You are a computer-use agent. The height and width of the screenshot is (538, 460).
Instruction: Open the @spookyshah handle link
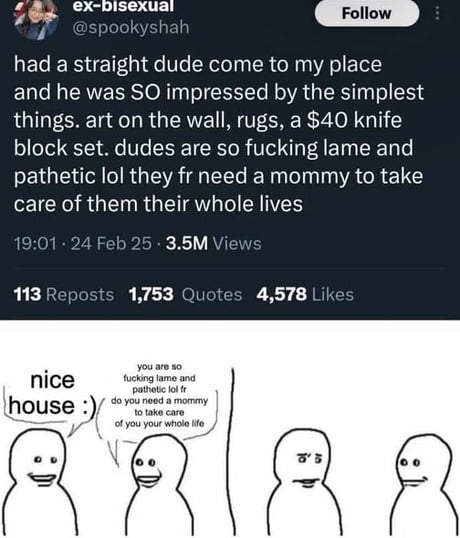(x=131, y=27)
